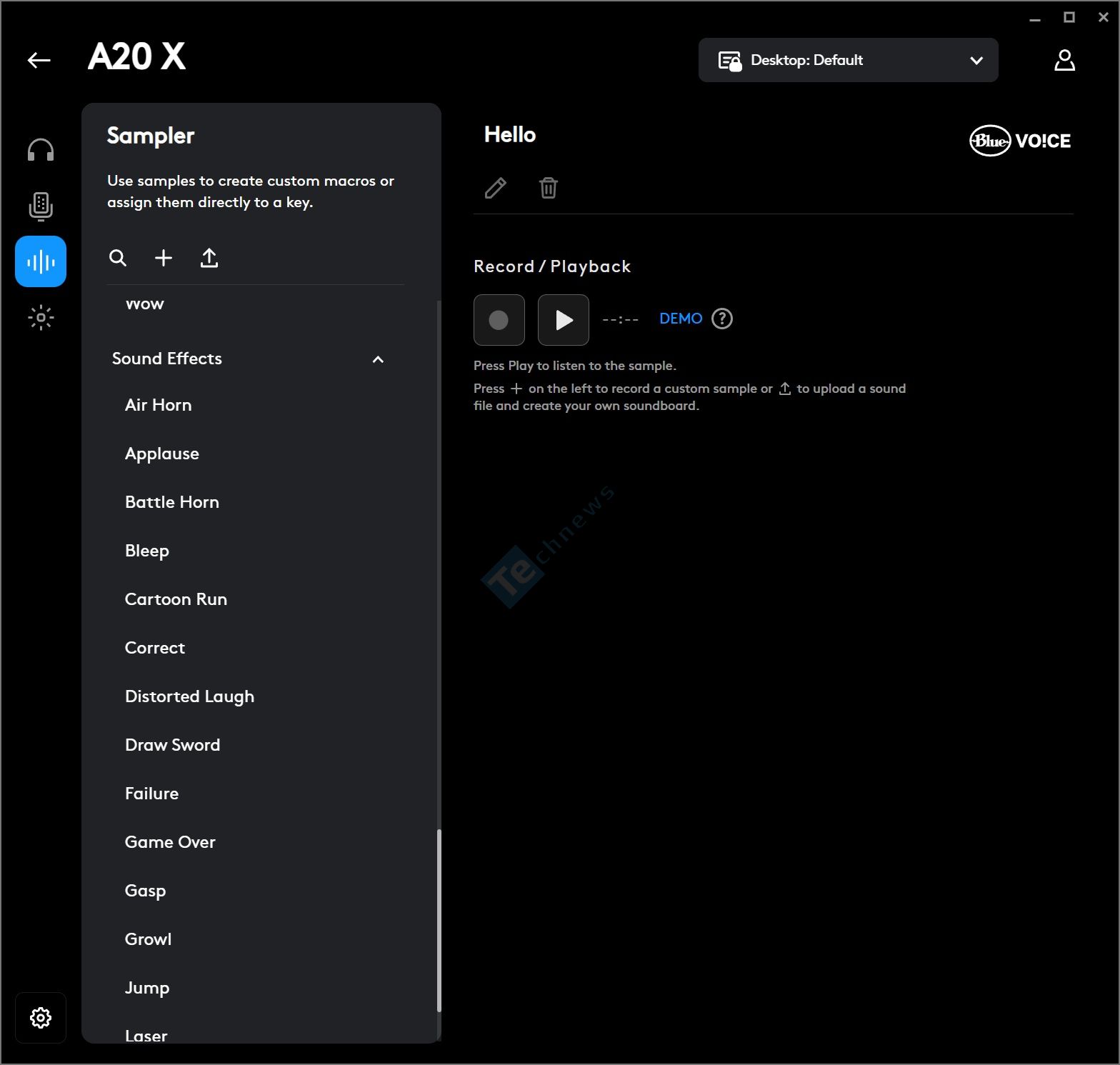Click the sample list scrollbar
This screenshot has height=1065, width=1120.
click(x=439, y=920)
